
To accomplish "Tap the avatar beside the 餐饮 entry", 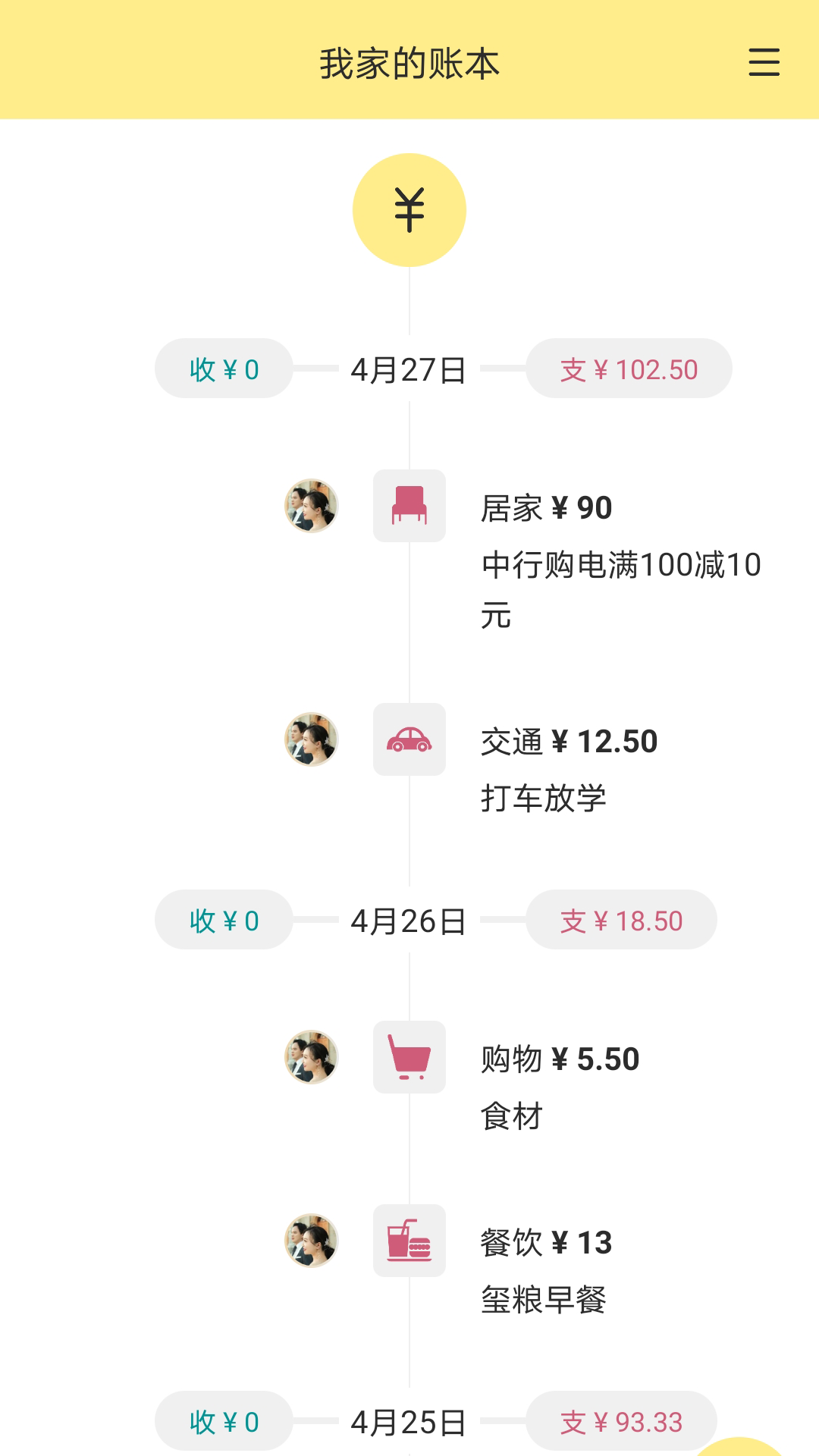I will tap(311, 1241).
